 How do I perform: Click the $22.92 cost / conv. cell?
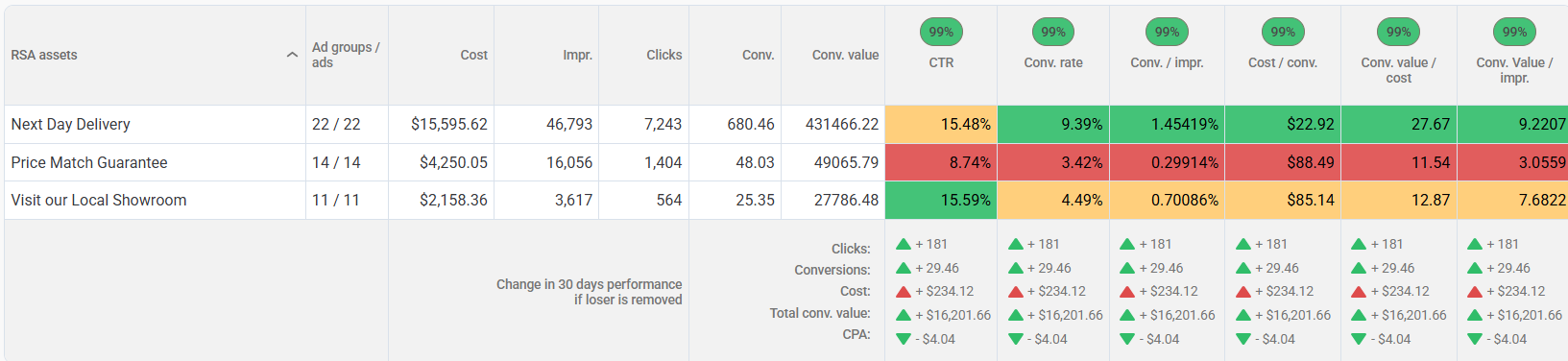[x=1283, y=125]
